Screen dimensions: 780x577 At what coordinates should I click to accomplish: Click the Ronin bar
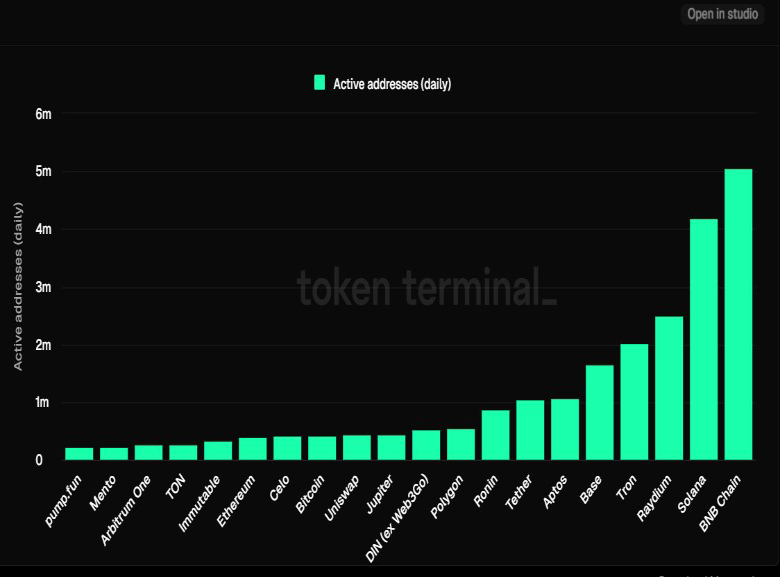click(x=496, y=435)
